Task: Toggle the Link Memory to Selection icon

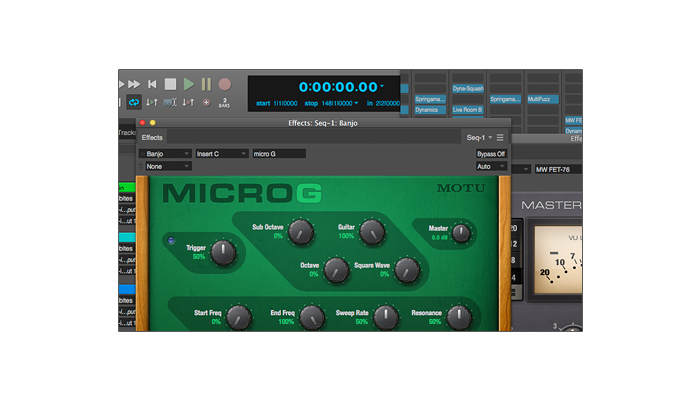Action: tap(170, 103)
